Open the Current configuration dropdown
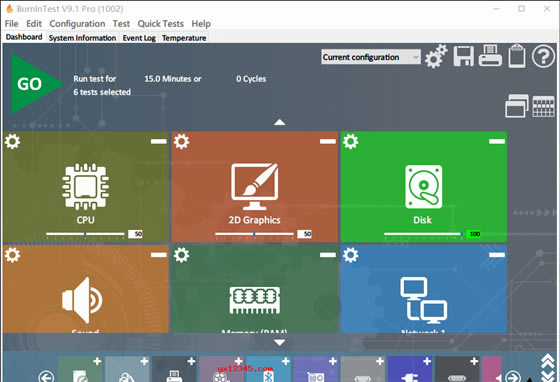 [x=371, y=57]
